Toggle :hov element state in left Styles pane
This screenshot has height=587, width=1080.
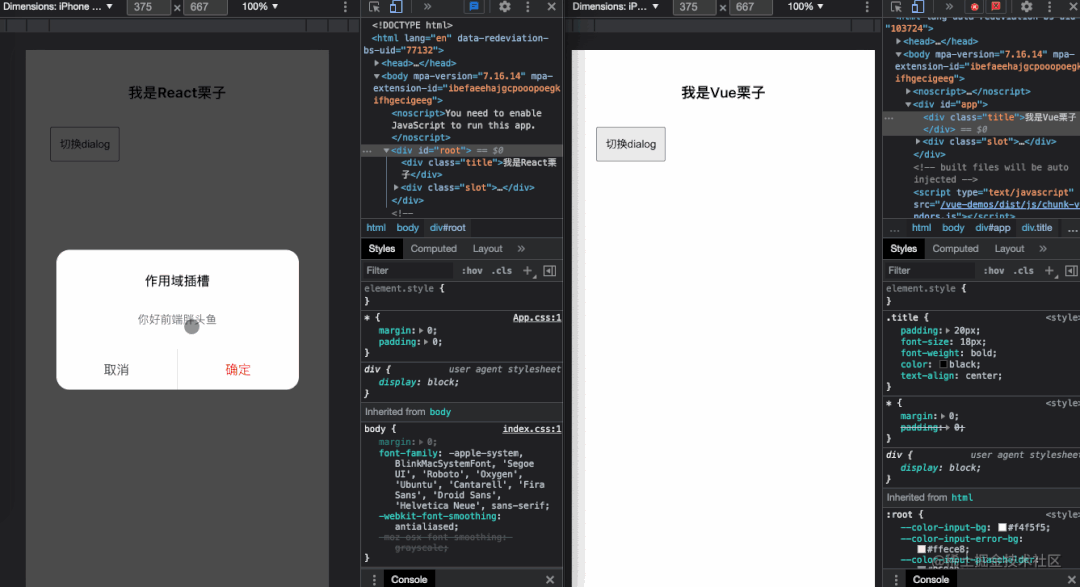pos(472,271)
